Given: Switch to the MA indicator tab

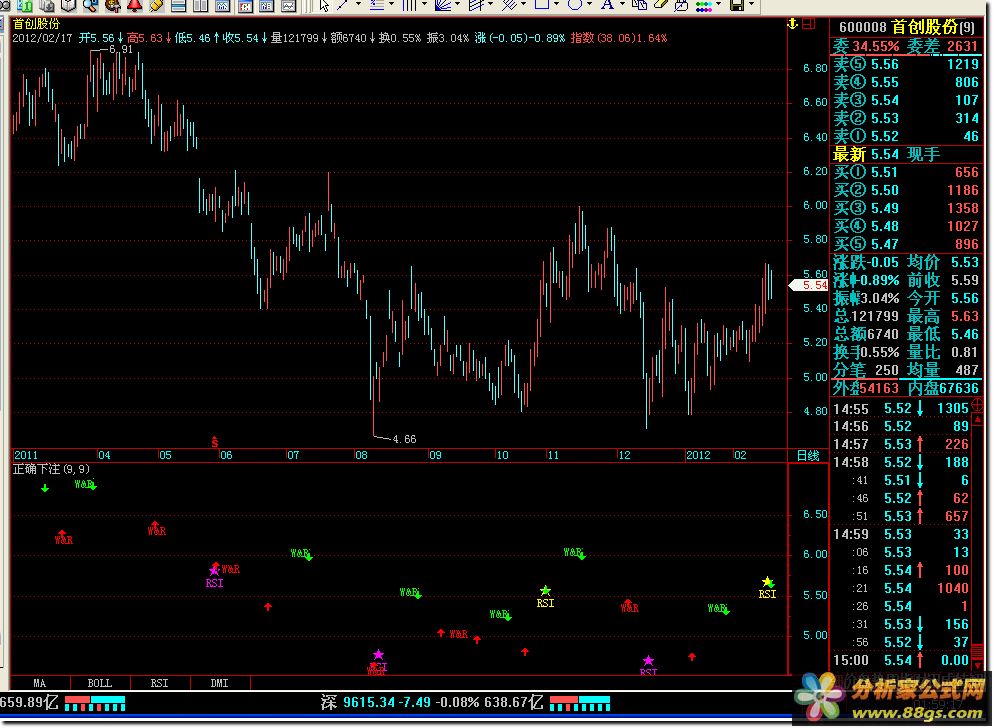Looking at the screenshot, I should point(39,683).
